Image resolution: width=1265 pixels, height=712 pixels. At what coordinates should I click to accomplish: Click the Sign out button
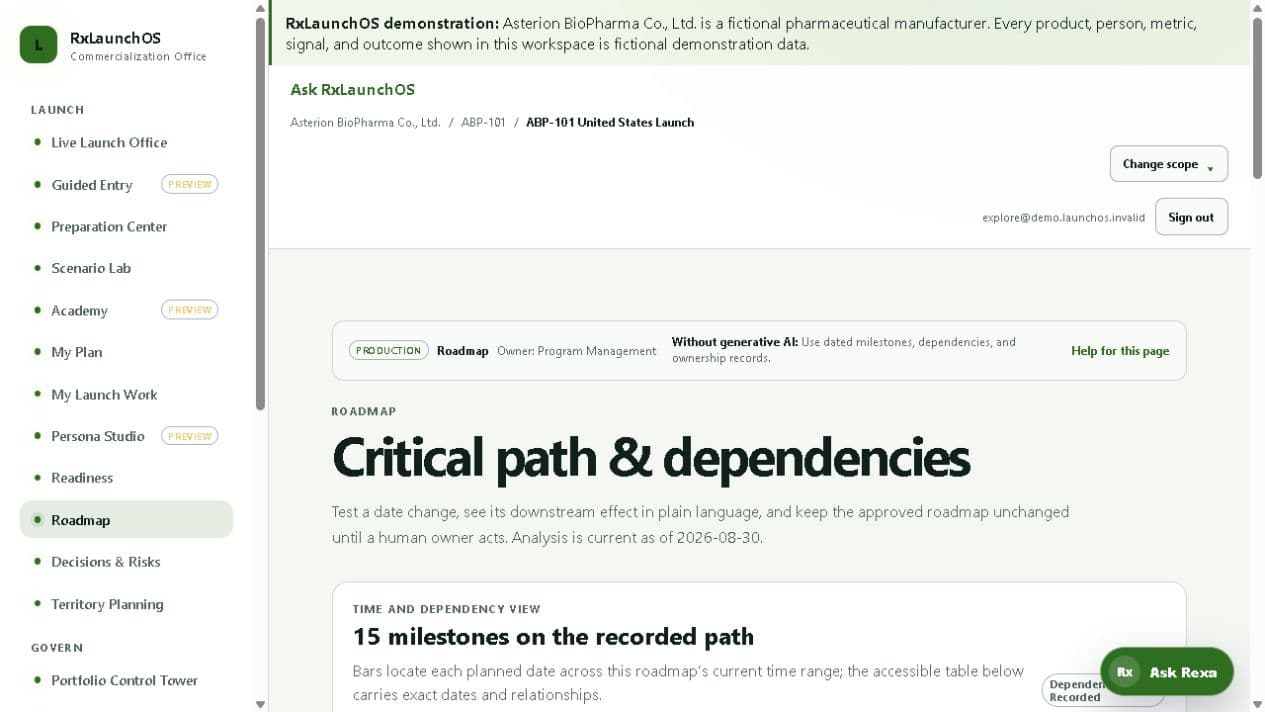pyautogui.click(x=1191, y=217)
